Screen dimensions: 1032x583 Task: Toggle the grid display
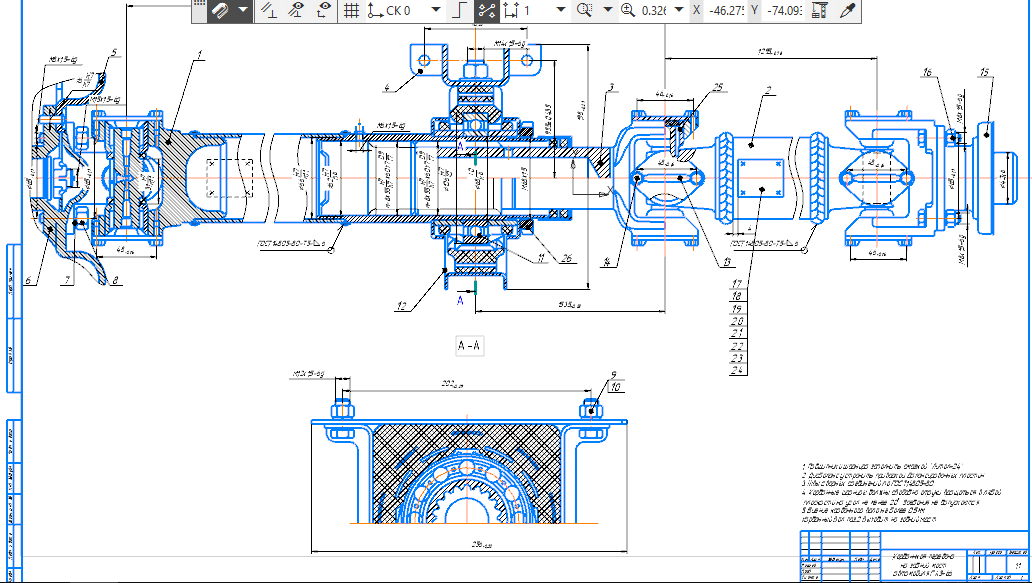pos(351,11)
